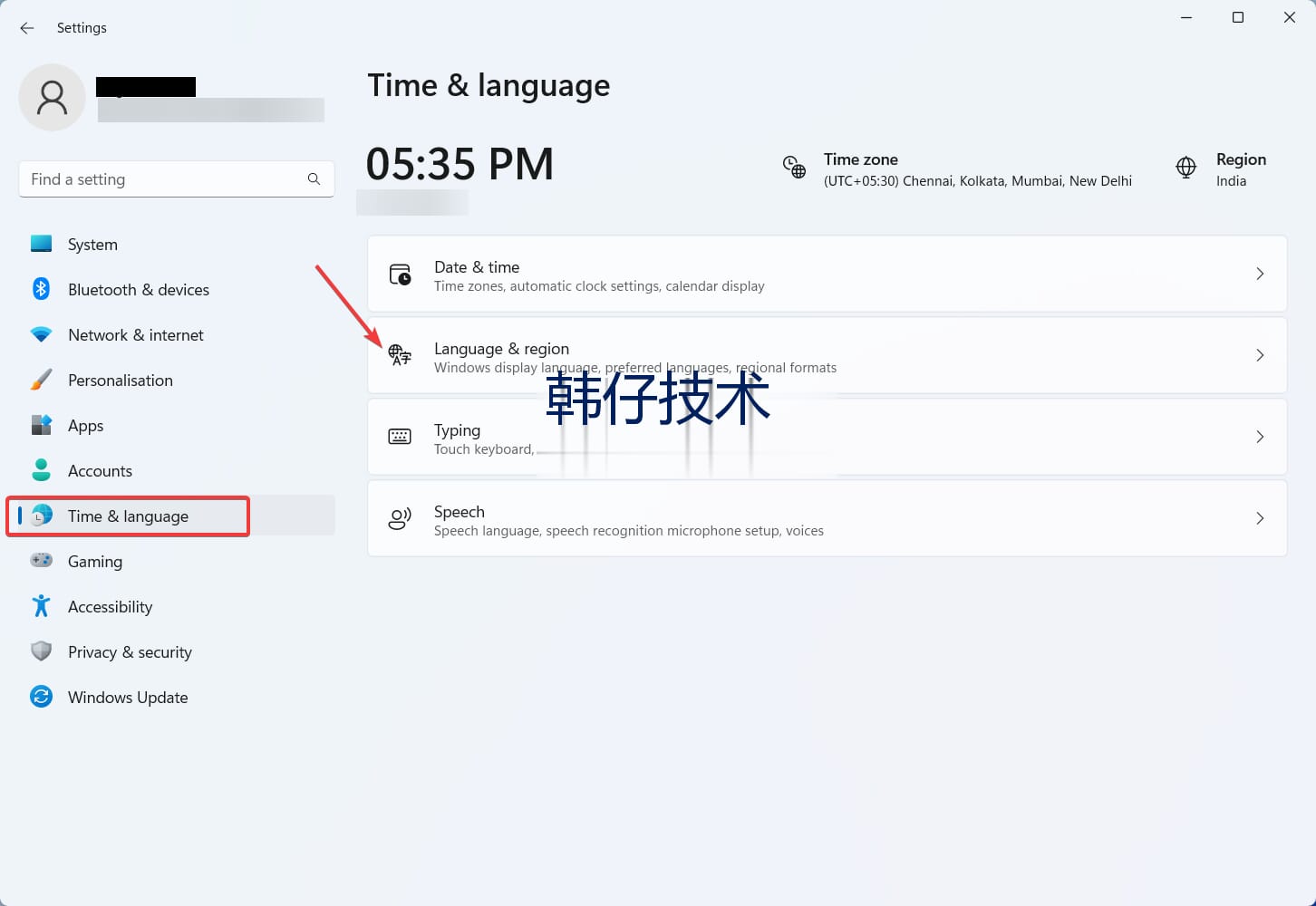The image size is (1316, 906).
Task: Open Privacy & security category
Action: click(177, 651)
